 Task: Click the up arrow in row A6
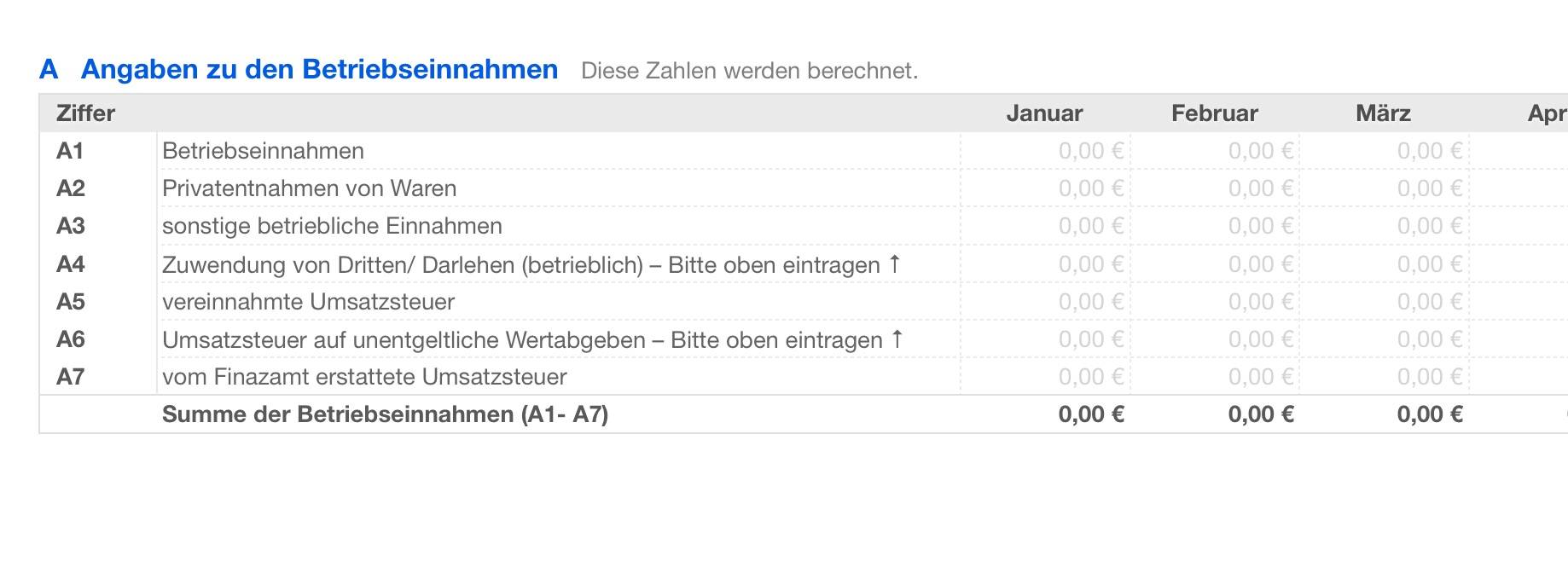pyautogui.click(x=897, y=339)
